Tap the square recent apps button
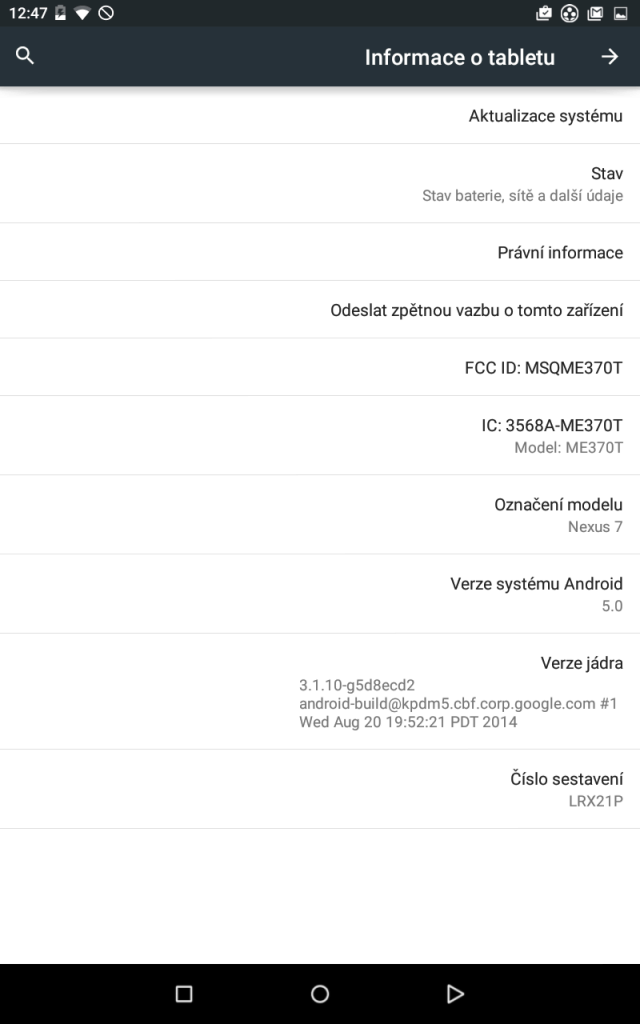The height and width of the screenshot is (1024, 640). 184,994
